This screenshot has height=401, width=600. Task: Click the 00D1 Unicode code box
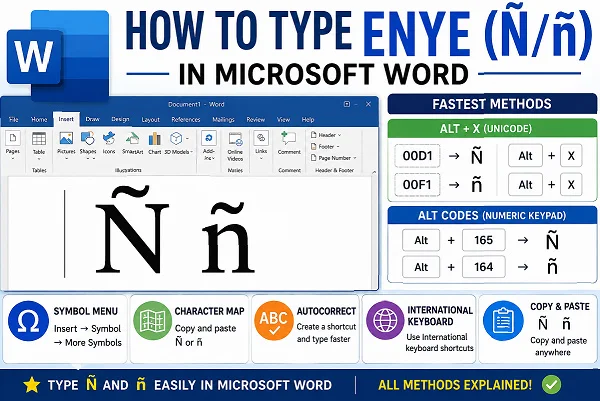(x=417, y=156)
